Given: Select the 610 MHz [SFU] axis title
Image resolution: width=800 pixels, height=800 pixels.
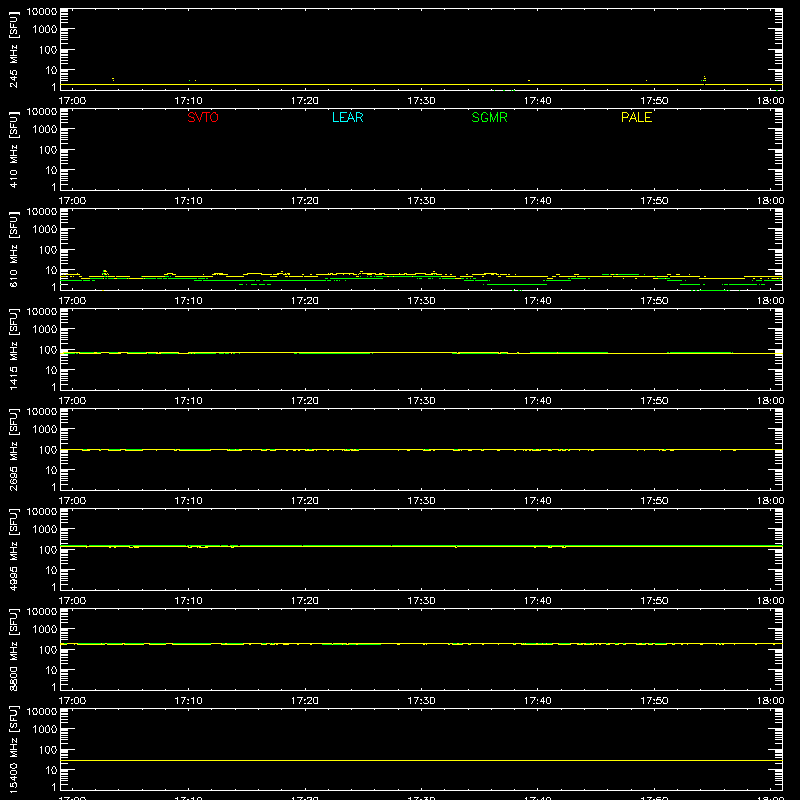Looking at the screenshot, I should click(13, 251).
